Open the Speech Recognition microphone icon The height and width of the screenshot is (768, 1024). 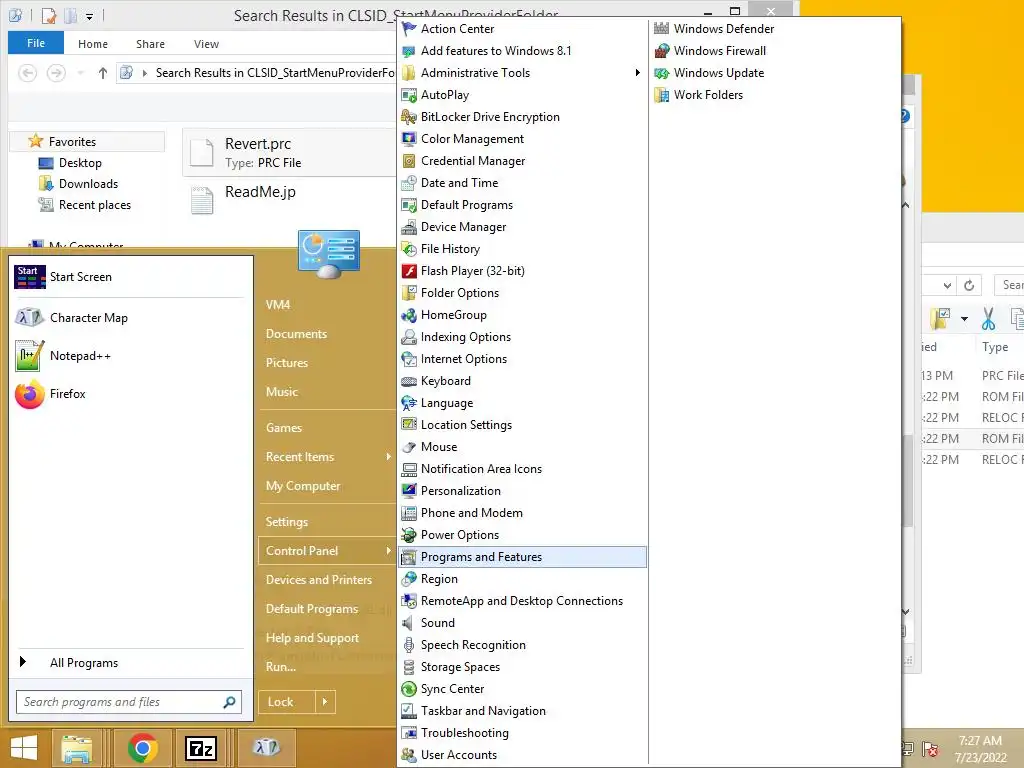click(409, 645)
